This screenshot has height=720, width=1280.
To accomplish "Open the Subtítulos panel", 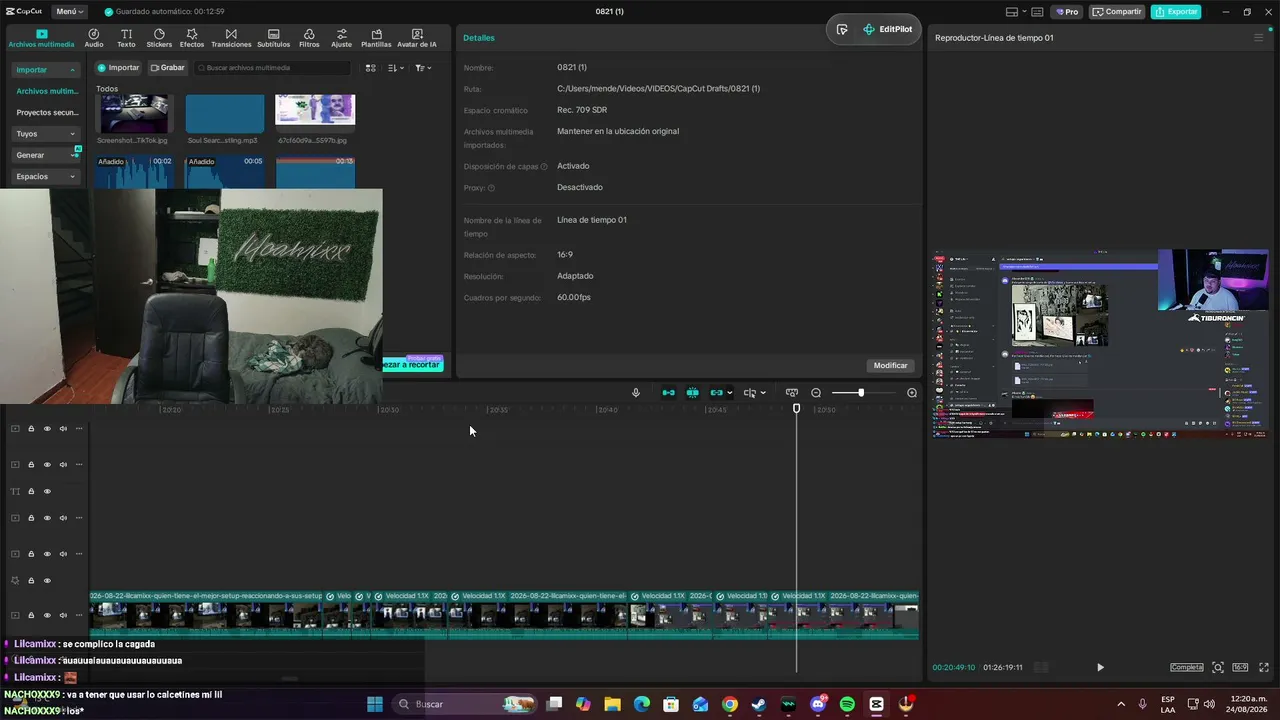I will point(273,38).
